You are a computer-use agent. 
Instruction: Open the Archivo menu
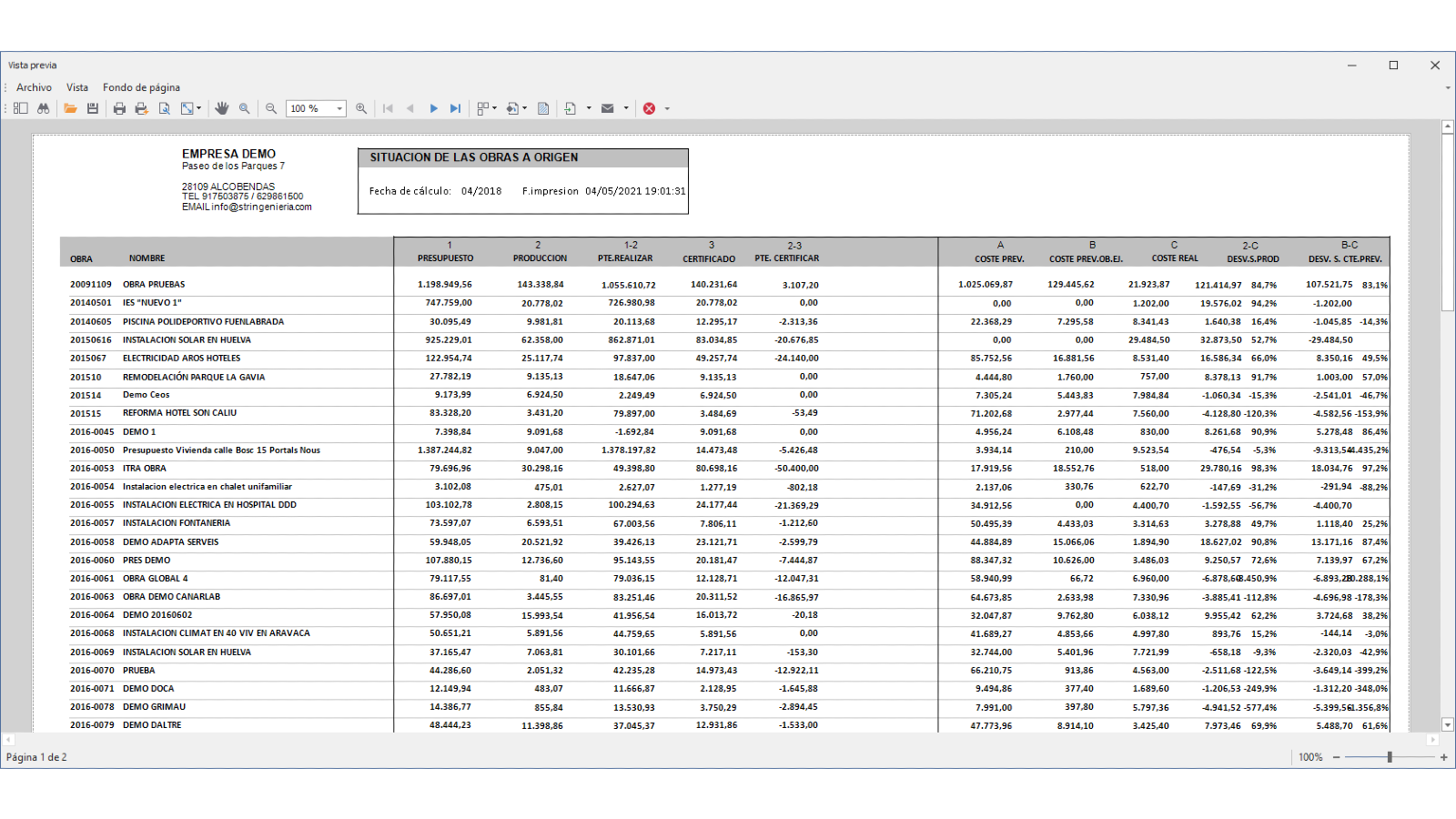pyautogui.click(x=34, y=87)
